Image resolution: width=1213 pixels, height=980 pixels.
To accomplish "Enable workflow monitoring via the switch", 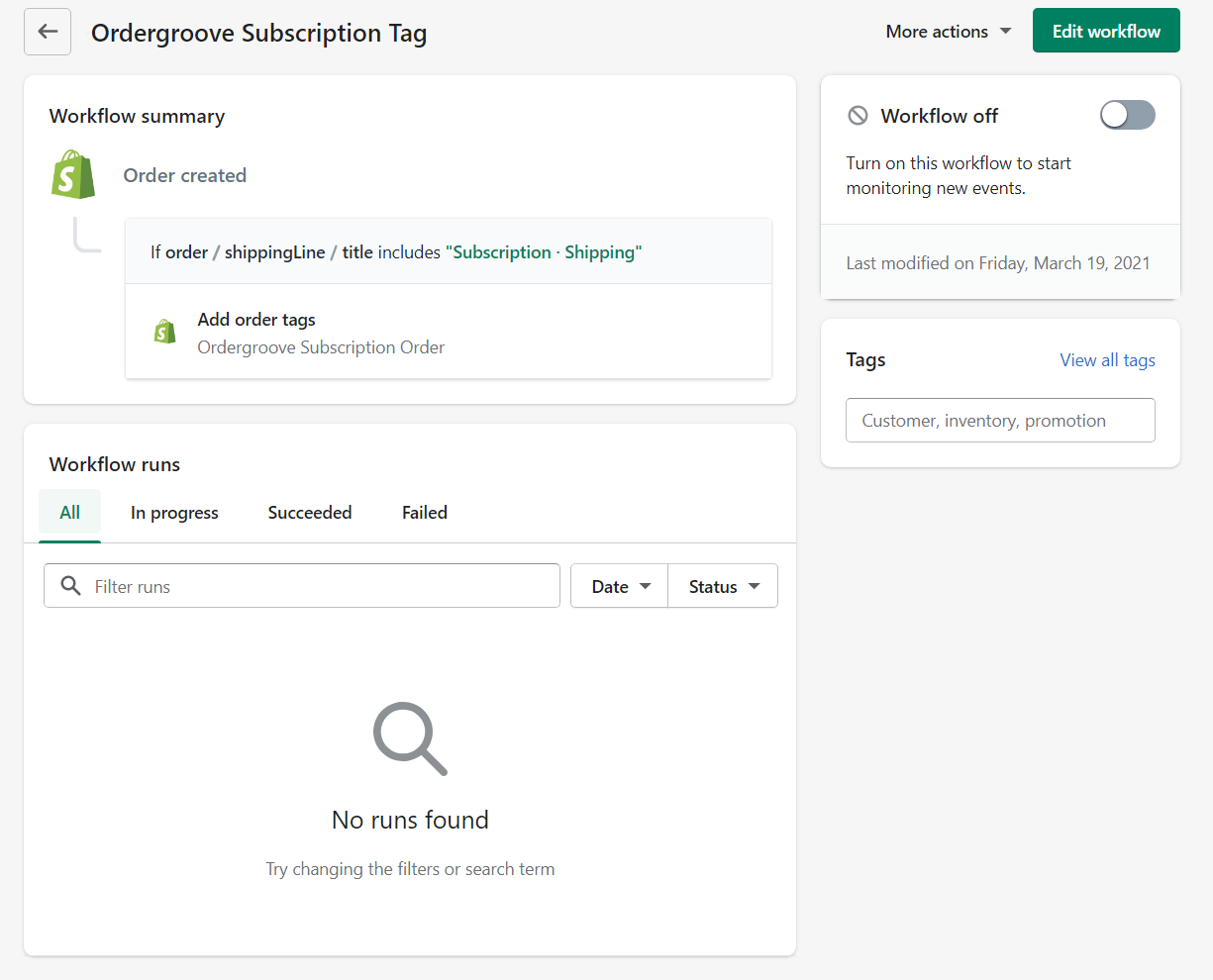I will [x=1127, y=115].
